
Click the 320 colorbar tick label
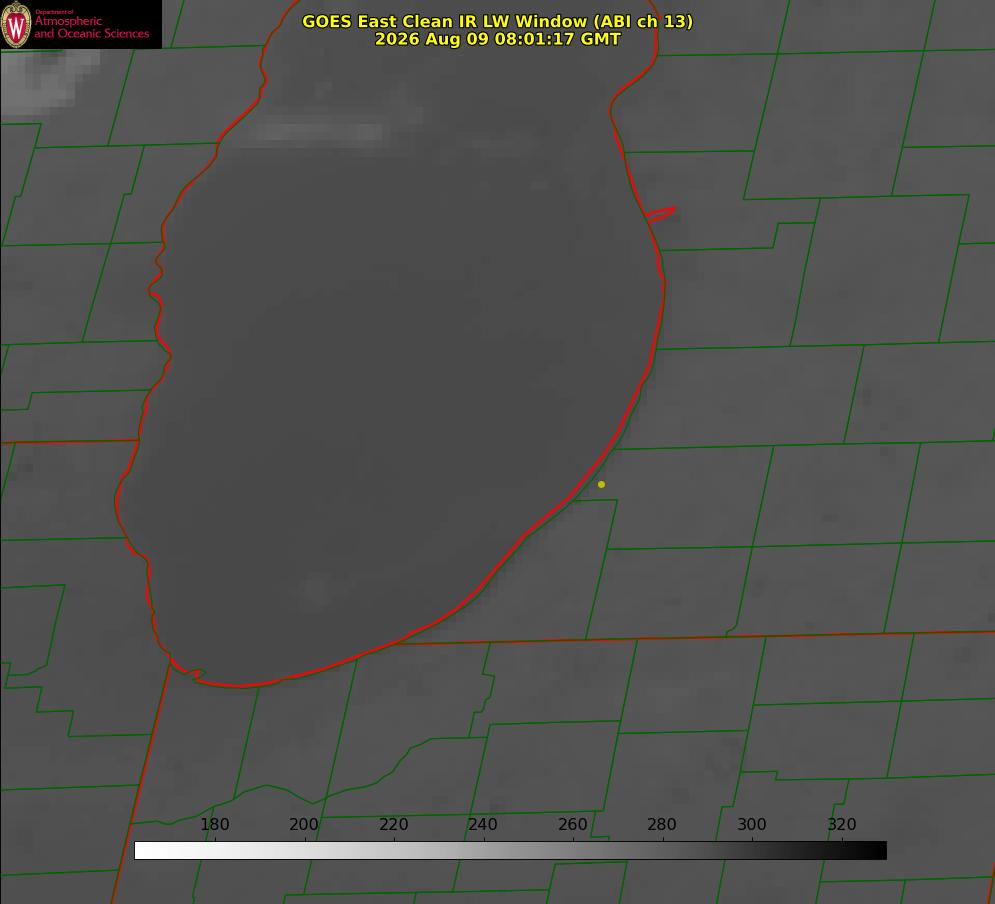click(x=842, y=824)
